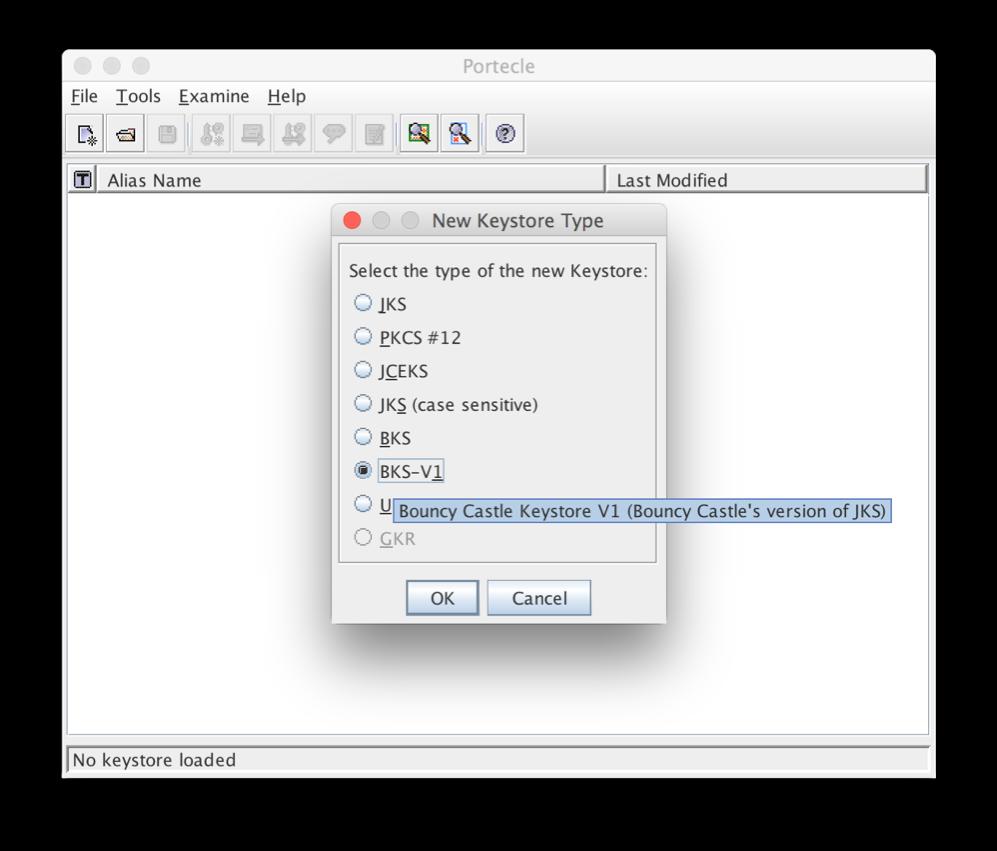Image resolution: width=997 pixels, height=851 pixels.
Task: Open the Help menu
Action: point(287,96)
